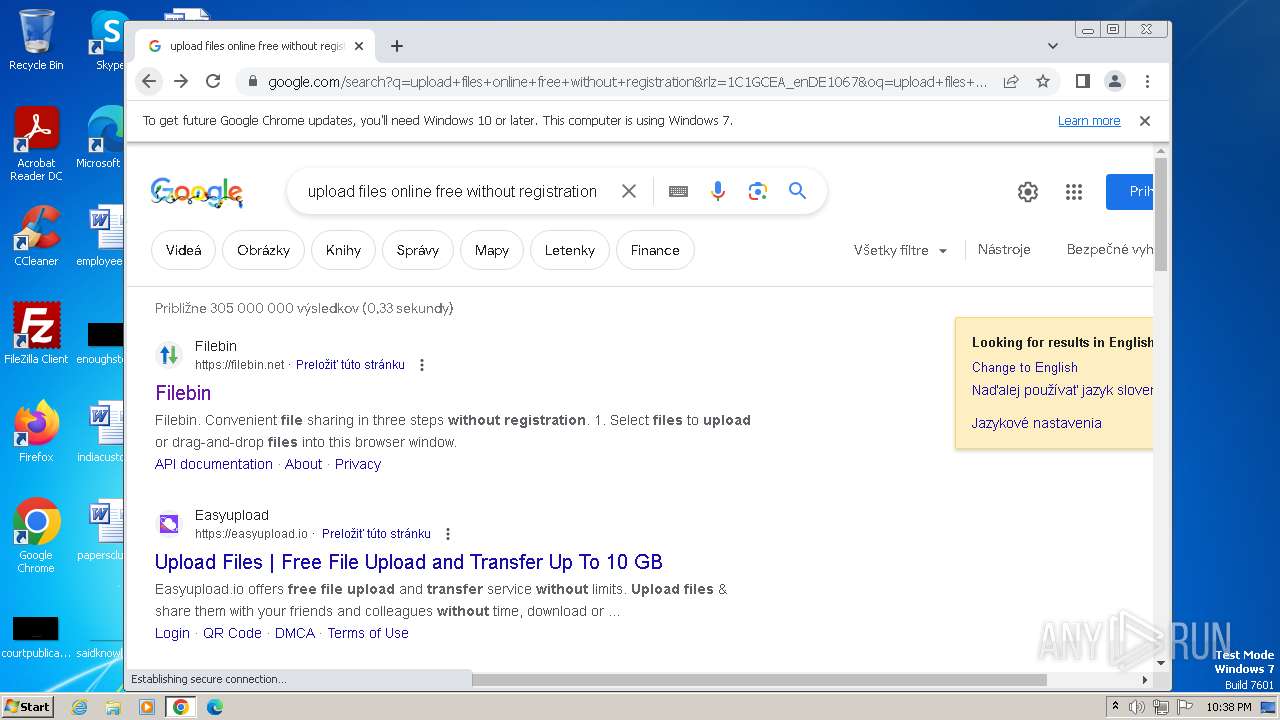Open Easyupload Upload Files result
The height and width of the screenshot is (720, 1280).
(x=409, y=562)
